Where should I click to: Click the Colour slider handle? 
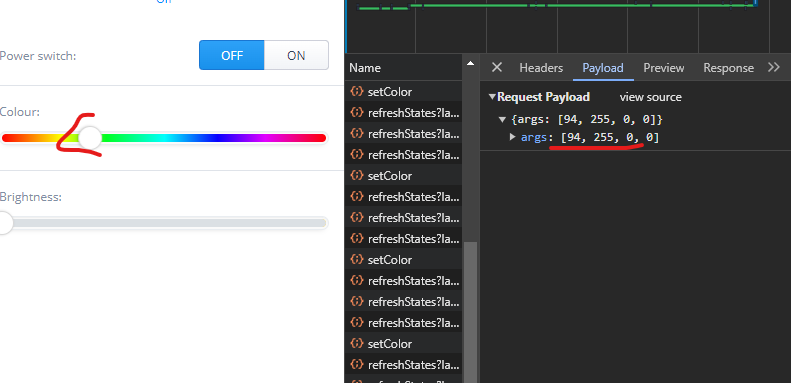tap(90, 138)
